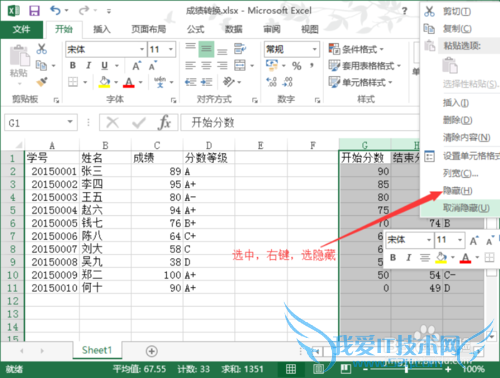This screenshot has height=378, width=500.
Task: Click the Increase Font Size icon in ribbon
Action: click(x=137, y=66)
